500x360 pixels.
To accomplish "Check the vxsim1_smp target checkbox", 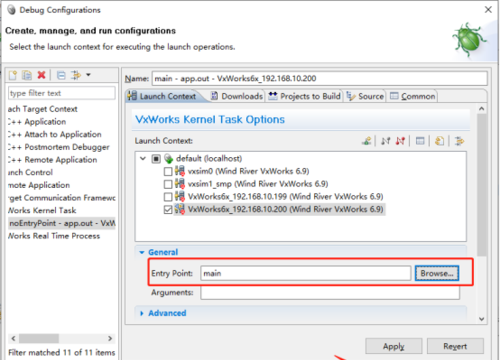I will 168,184.
